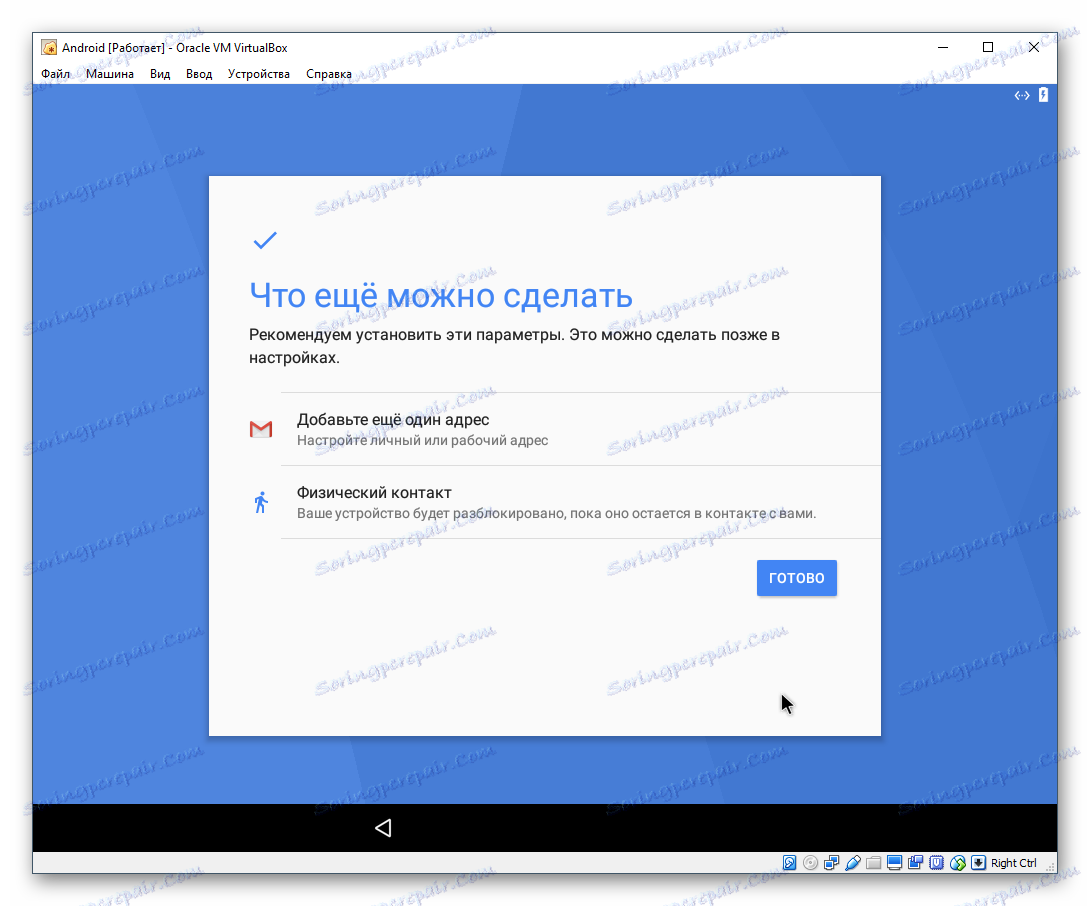Screen dimensions: 1090x906
Task: Click the Android network status icon
Action: (x=1022, y=95)
